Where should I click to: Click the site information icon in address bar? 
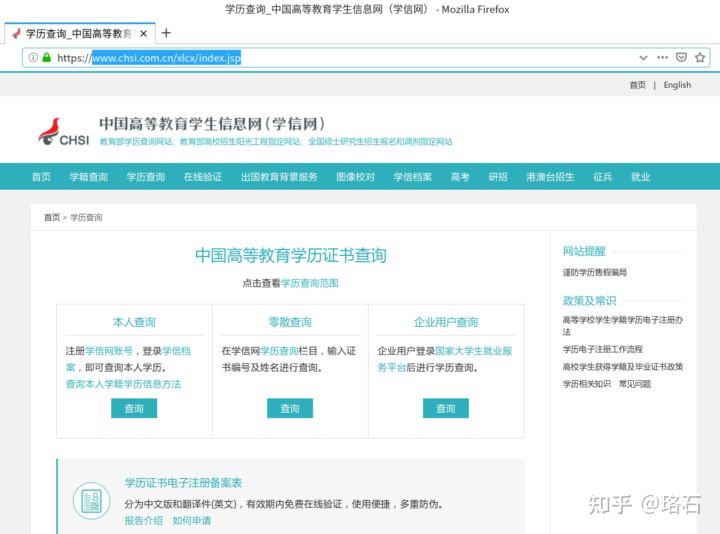pyautogui.click(x=33, y=57)
